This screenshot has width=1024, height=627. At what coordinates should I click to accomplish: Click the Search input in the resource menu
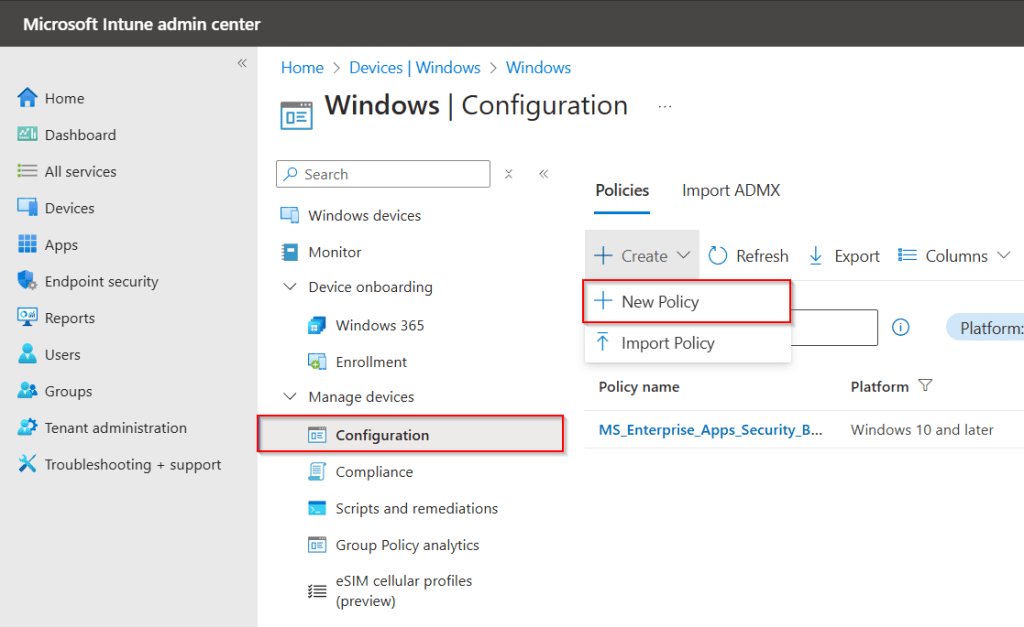click(392, 174)
